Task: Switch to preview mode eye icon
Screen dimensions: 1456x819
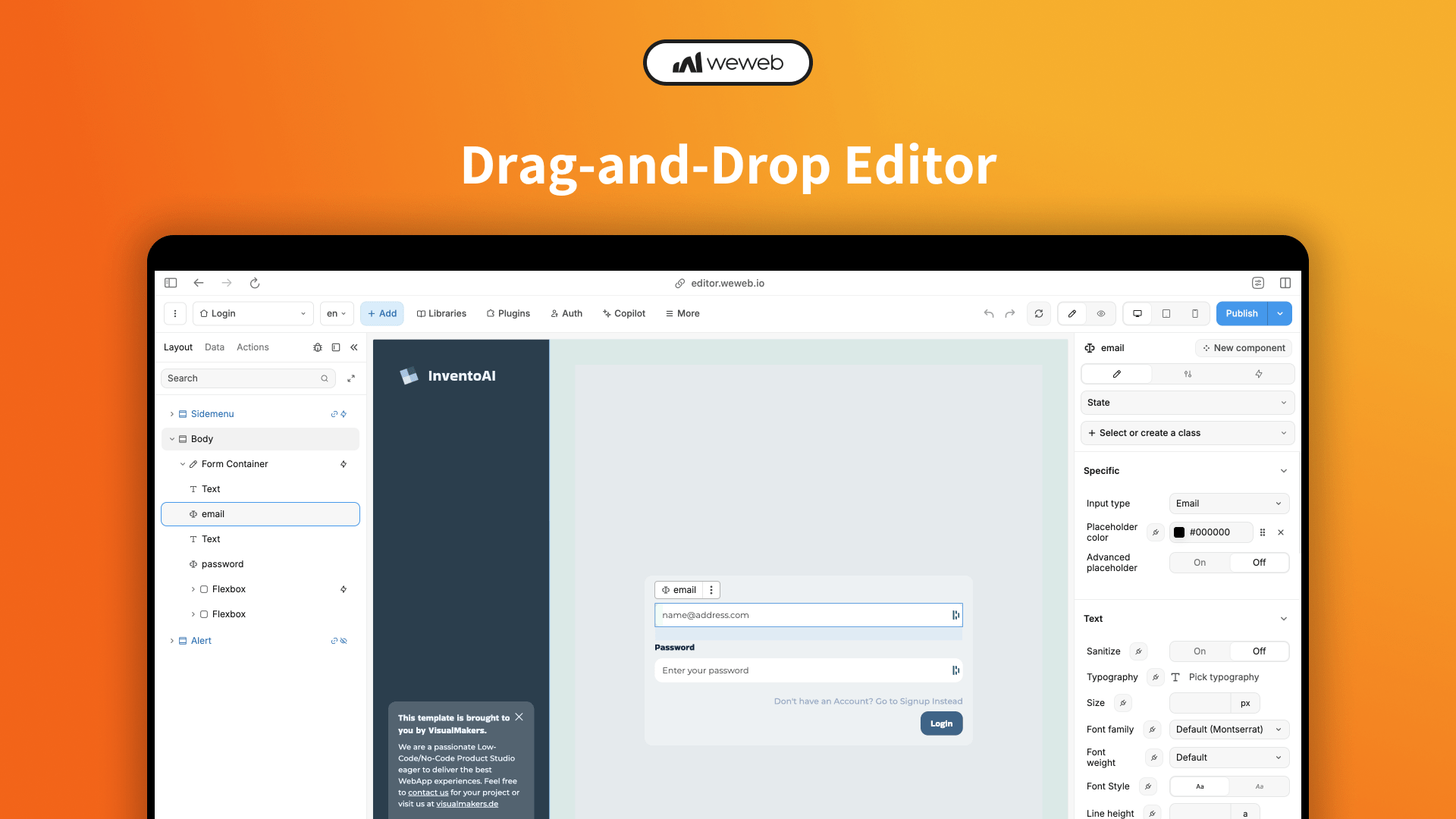Action: (x=1101, y=313)
